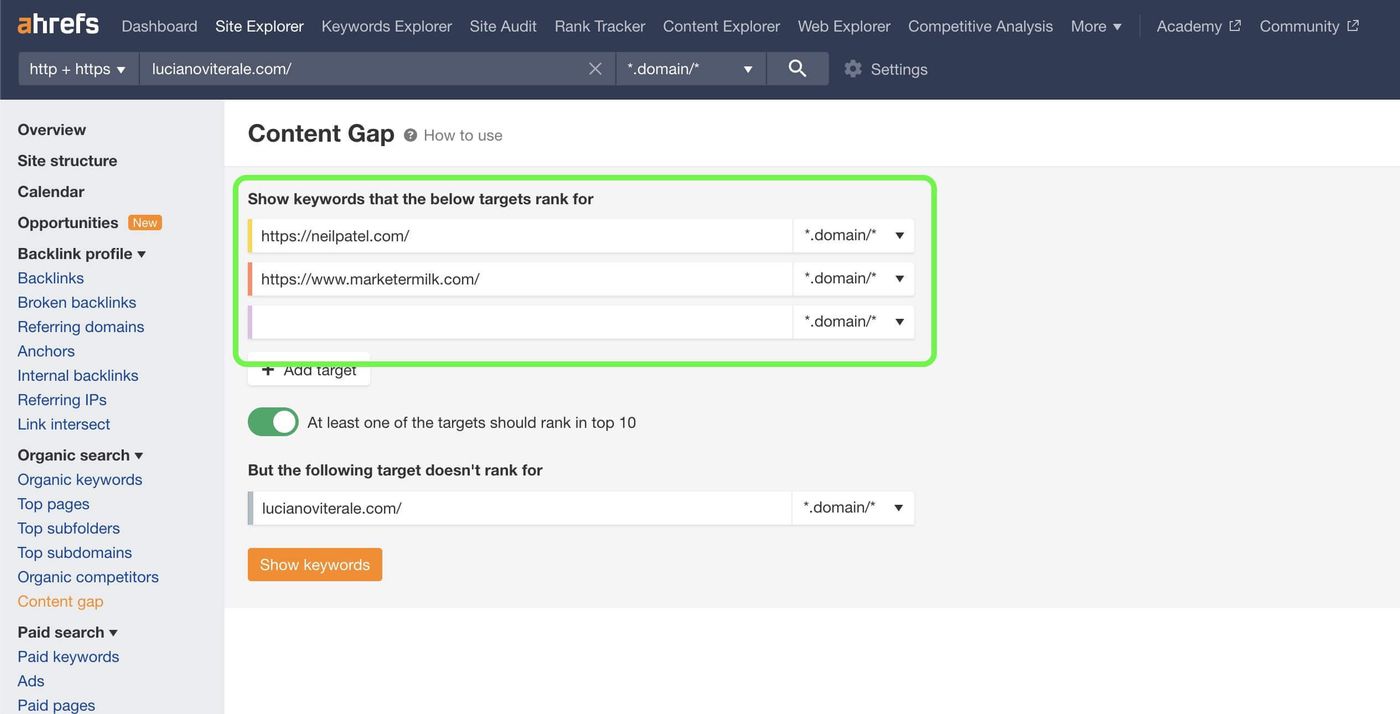Open Backlinks report
This screenshot has width=1400, height=714.
[x=51, y=278]
